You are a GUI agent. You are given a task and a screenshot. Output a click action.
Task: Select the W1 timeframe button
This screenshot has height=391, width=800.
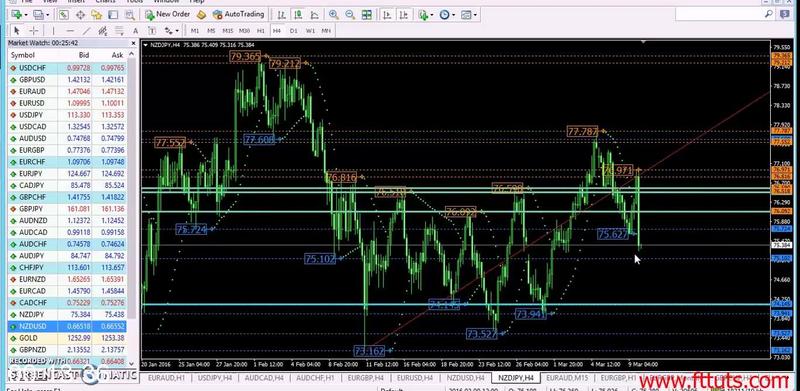tap(310, 31)
